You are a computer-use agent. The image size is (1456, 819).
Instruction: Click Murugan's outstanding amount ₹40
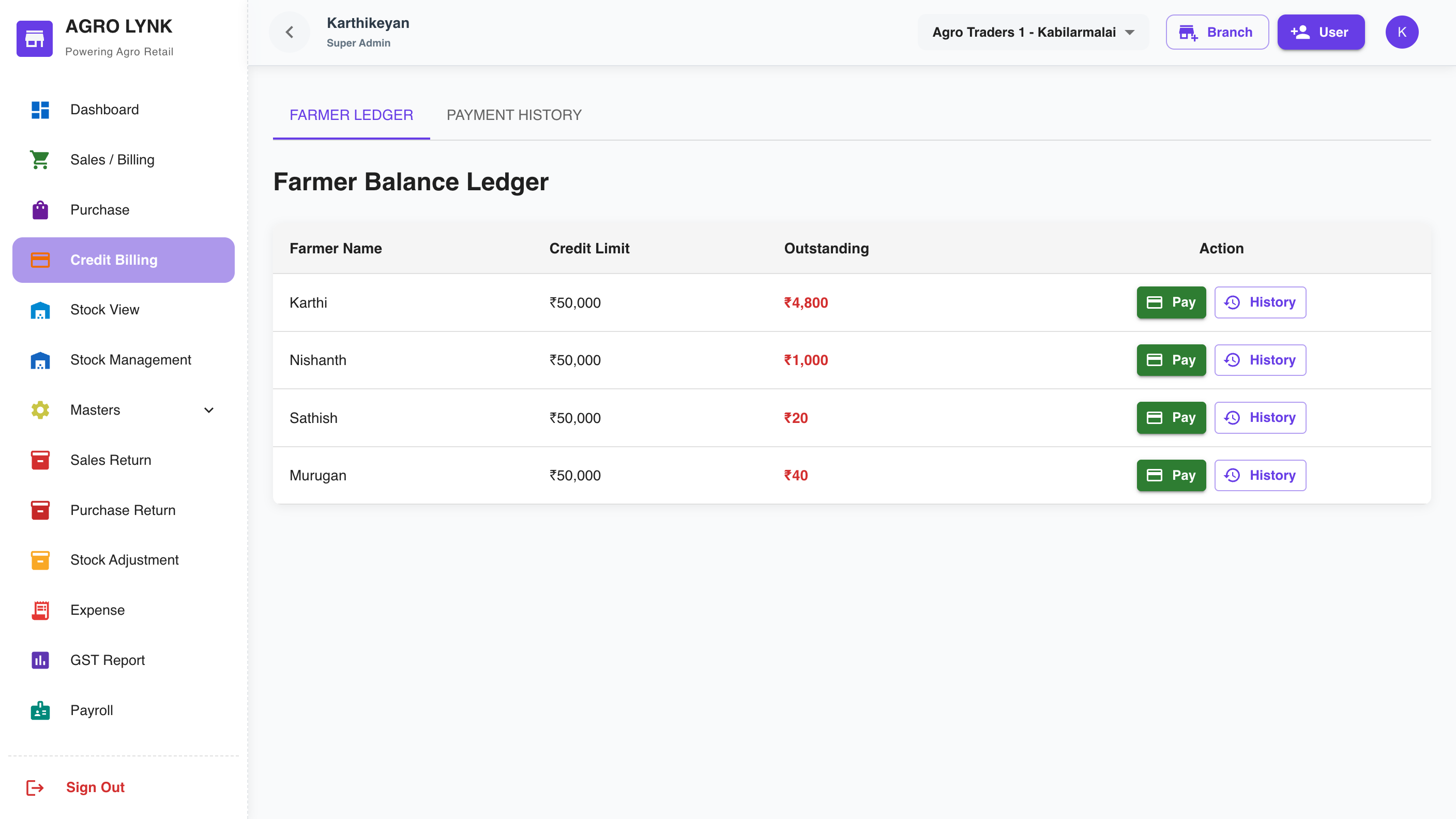795,476
